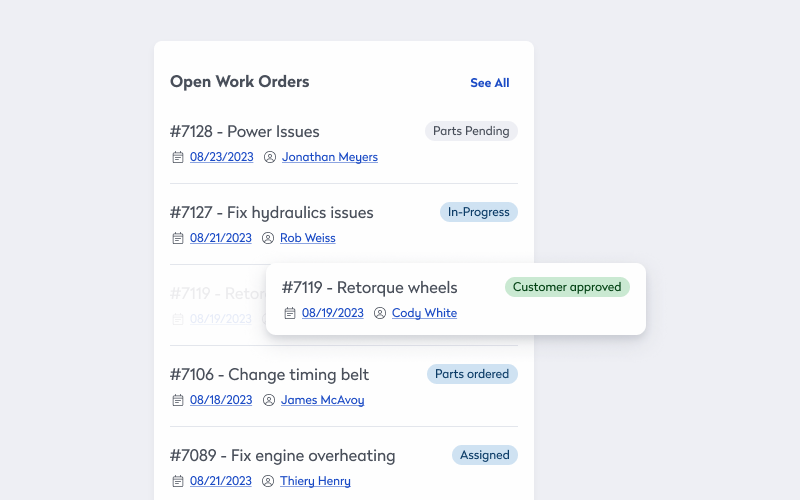The height and width of the screenshot is (500, 800).
Task: Click the Assigned status badge
Action: coord(485,455)
